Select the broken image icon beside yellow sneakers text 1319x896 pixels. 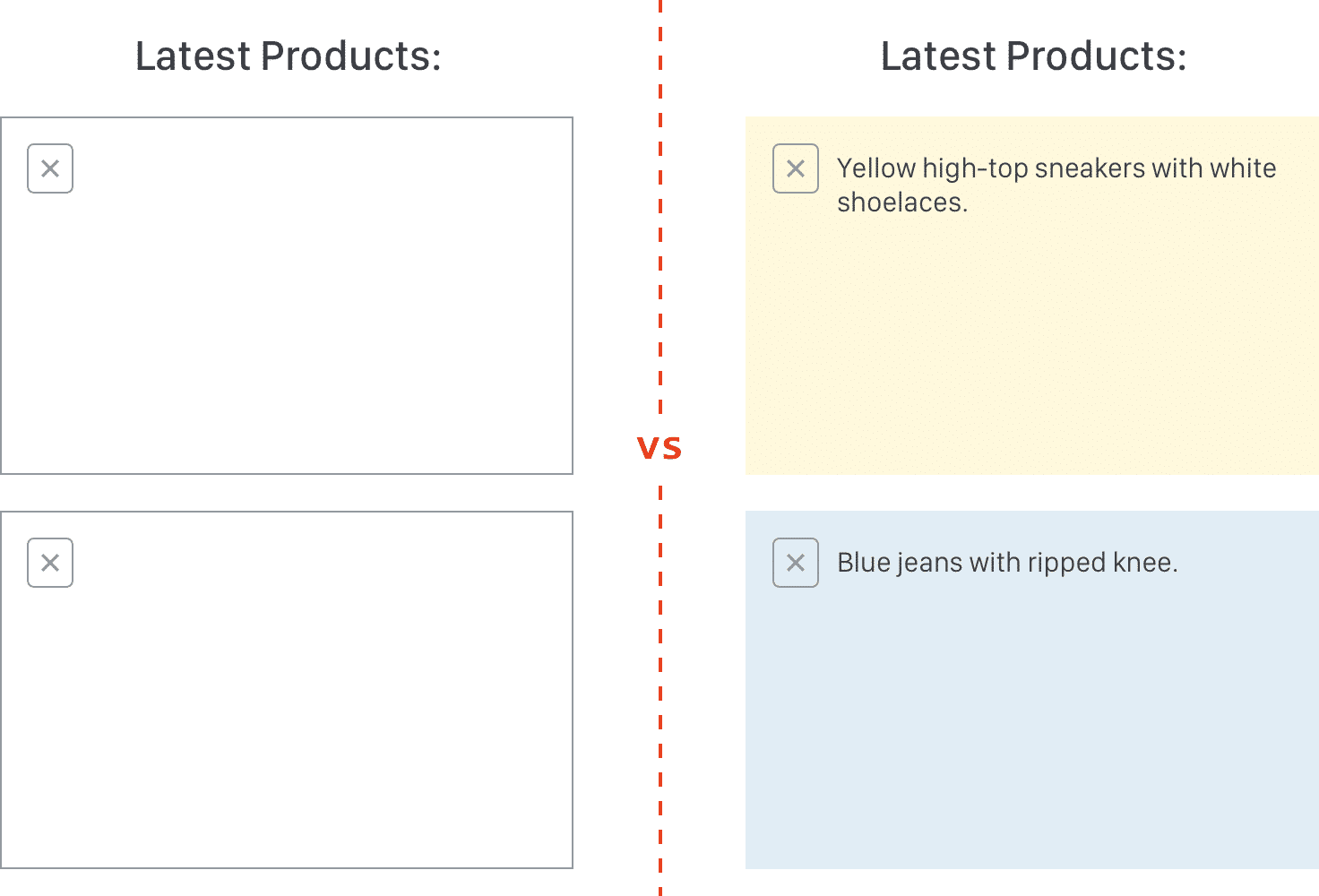point(796,168)
